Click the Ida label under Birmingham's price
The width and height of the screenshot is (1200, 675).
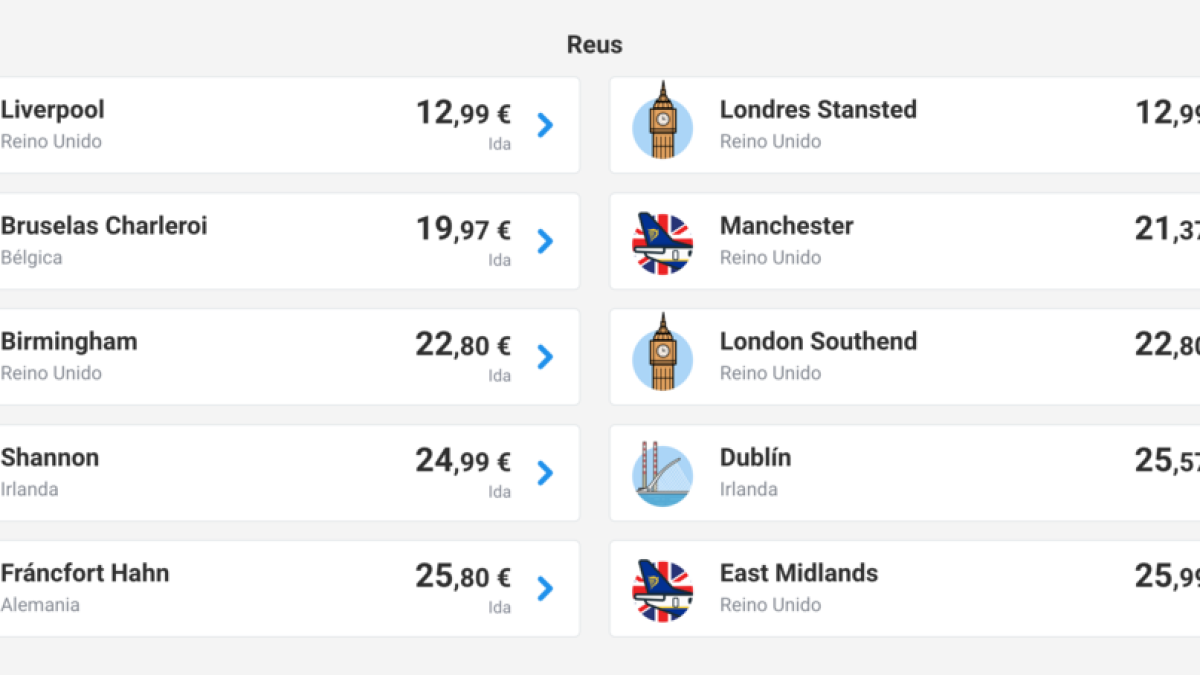tap(499, 375)
